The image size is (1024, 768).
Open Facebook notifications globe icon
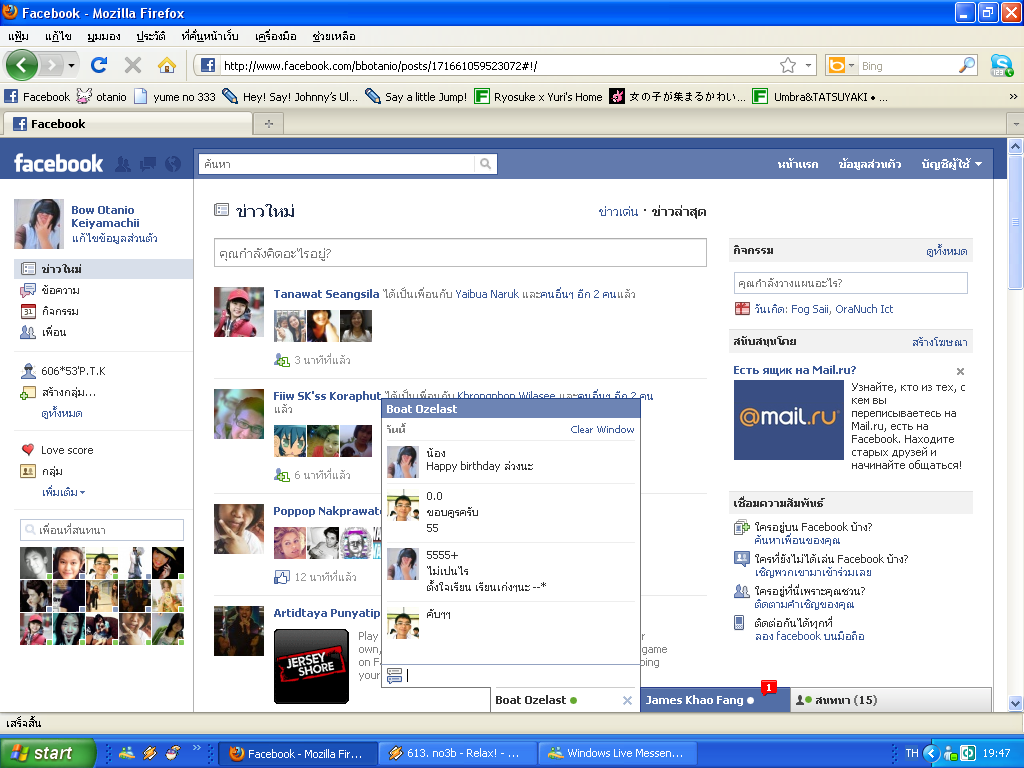coord(173,164)
